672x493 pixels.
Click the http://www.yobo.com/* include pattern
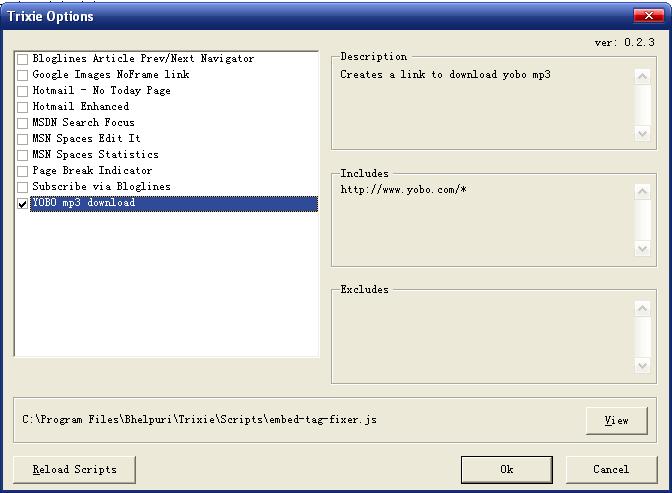(x=403, y=189)
